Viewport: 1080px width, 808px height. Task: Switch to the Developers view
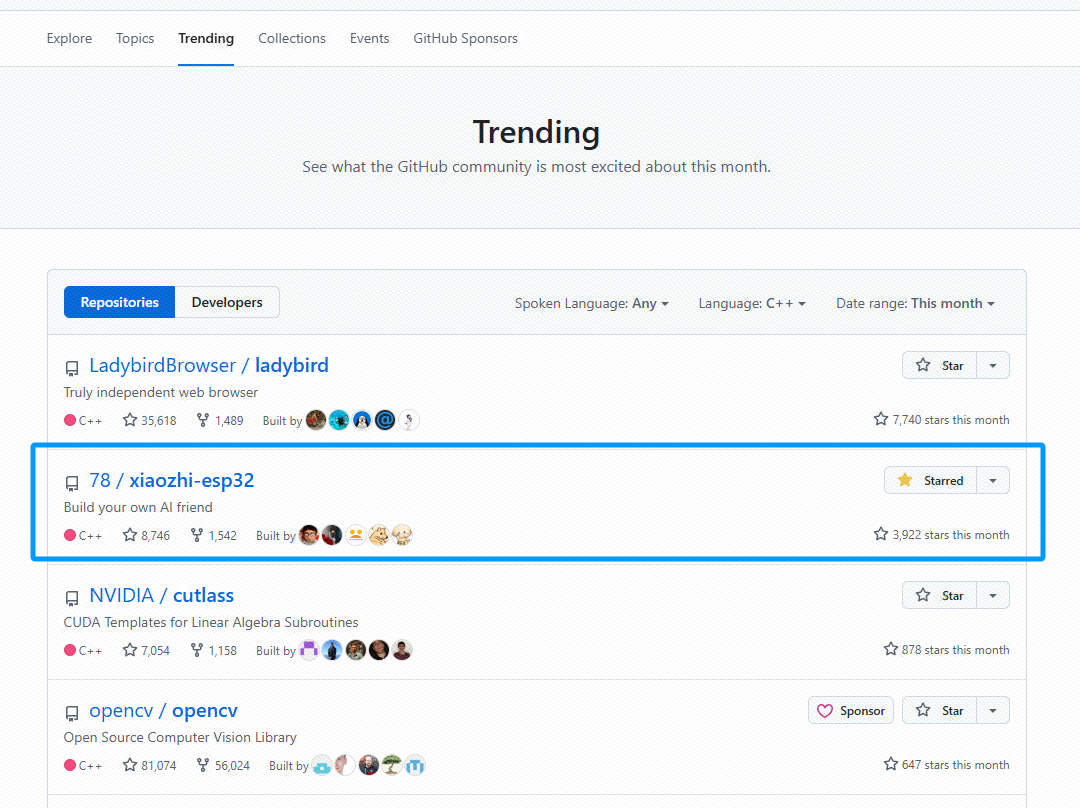point(227,302)
